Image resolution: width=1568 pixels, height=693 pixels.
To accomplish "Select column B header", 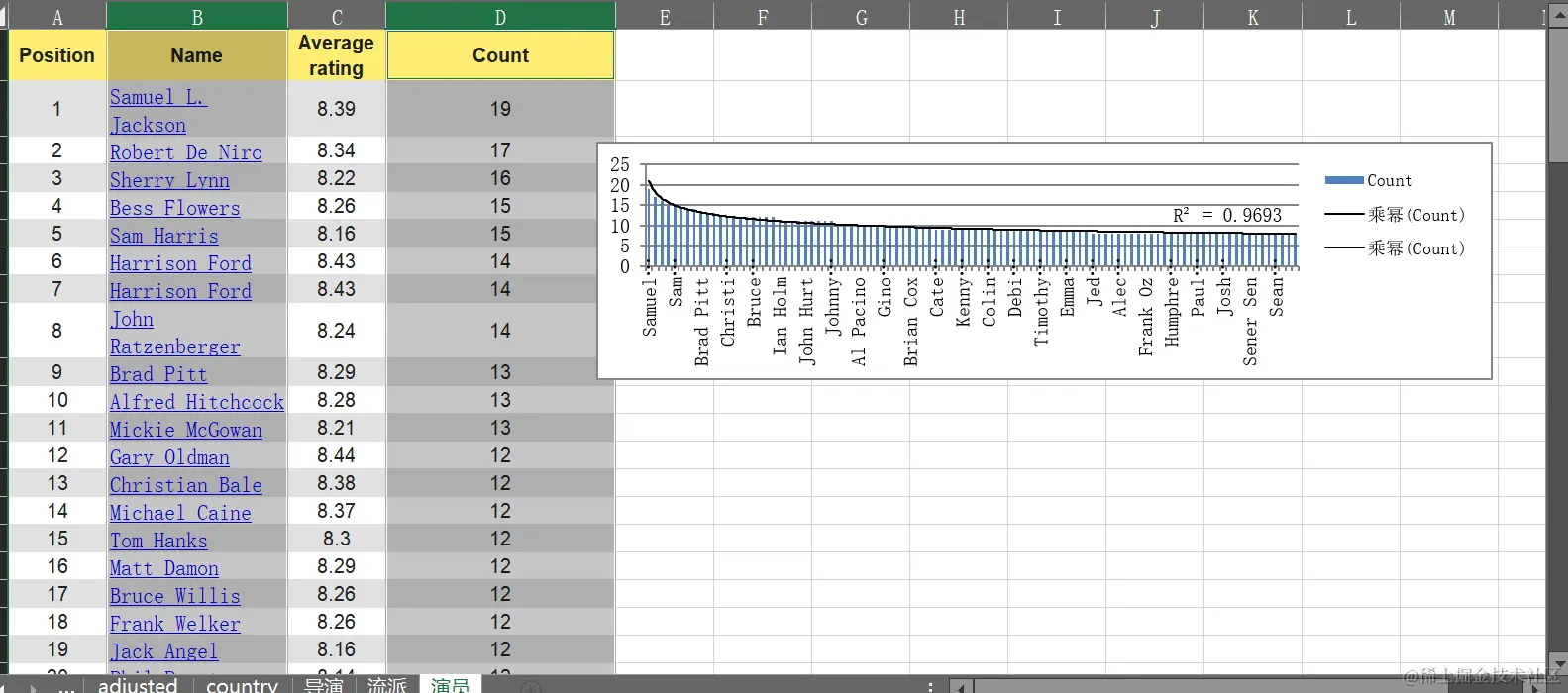I will point(197,16).
